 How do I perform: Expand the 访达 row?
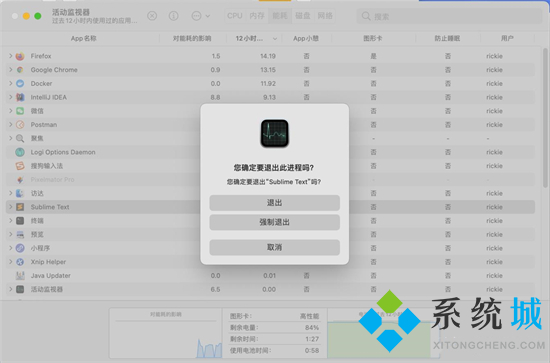[11, 193]
